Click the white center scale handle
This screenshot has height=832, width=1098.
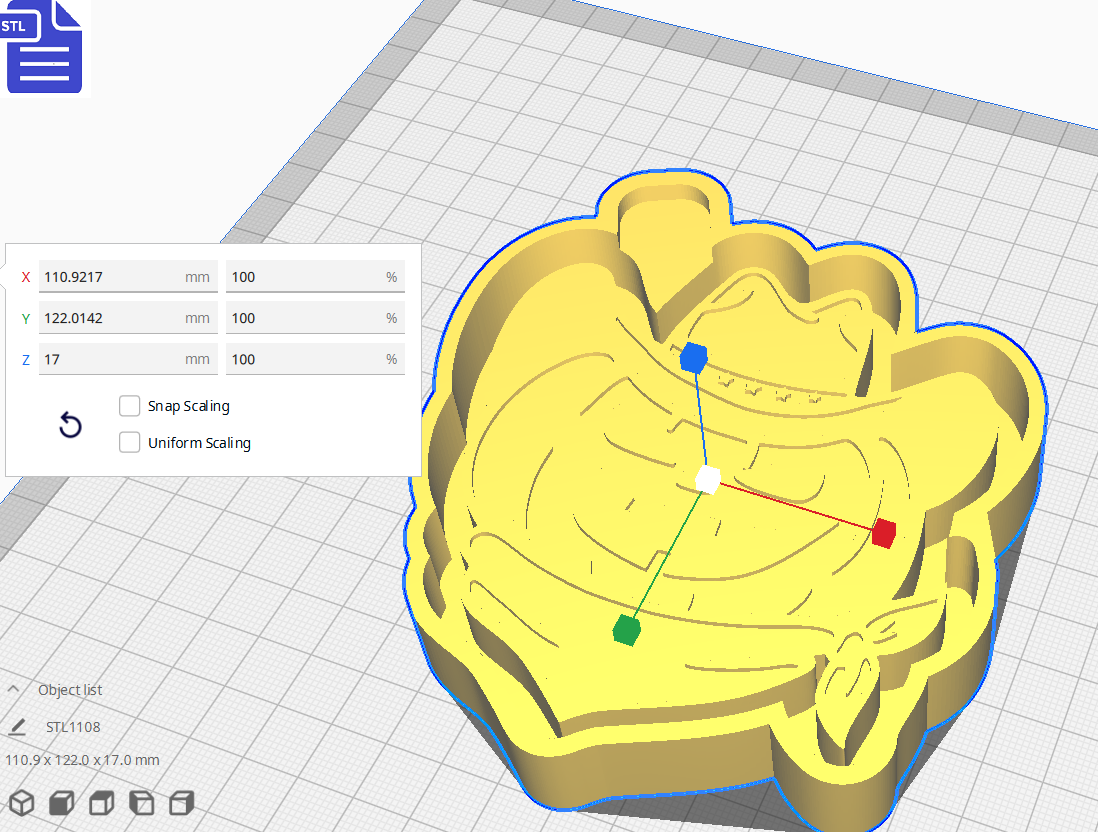click(707, 479)
